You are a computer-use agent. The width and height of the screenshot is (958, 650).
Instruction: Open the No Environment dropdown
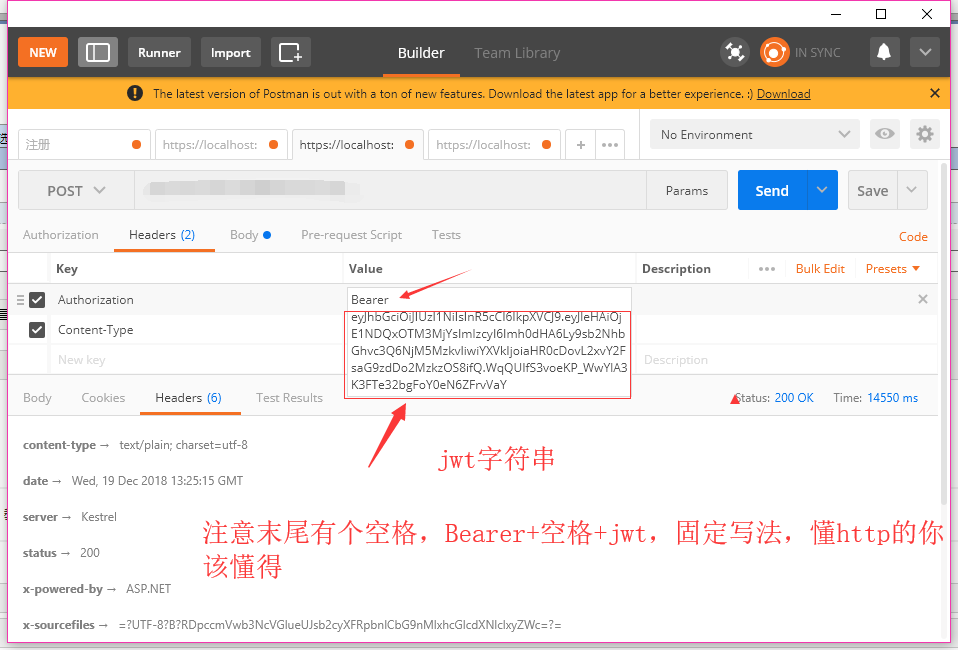pos(755,134)
